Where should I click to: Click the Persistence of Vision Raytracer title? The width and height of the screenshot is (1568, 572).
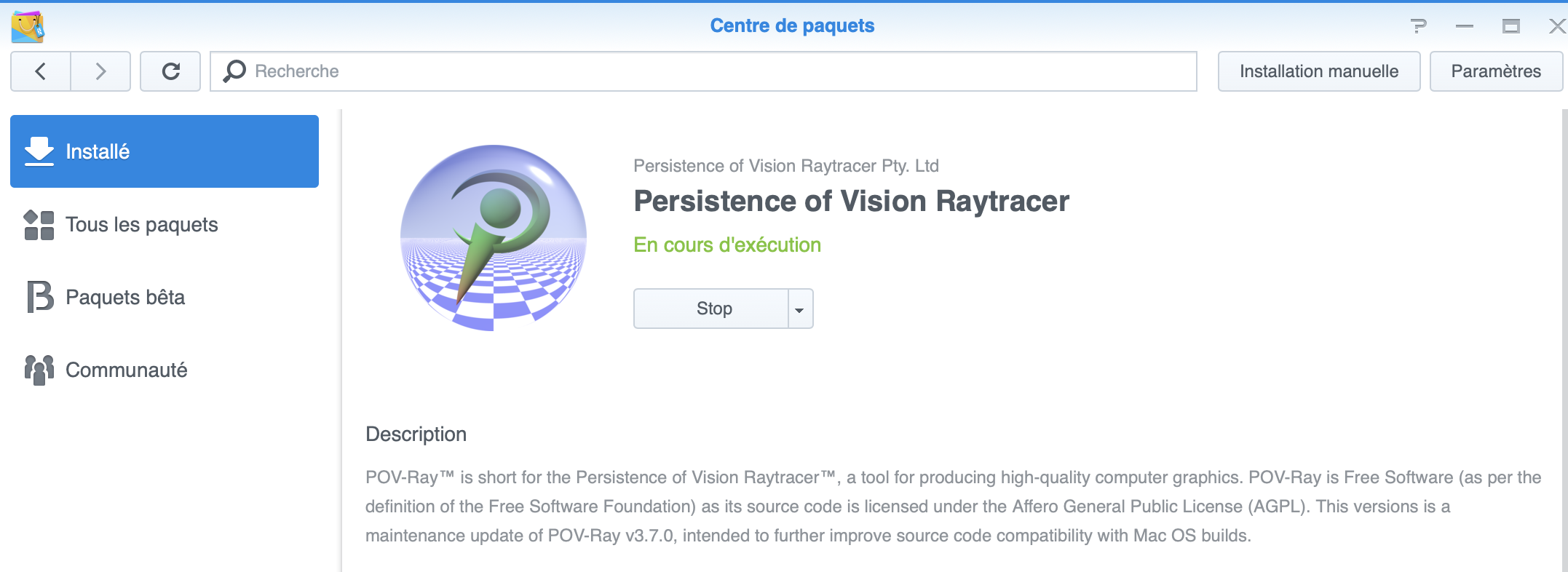(x=851, y=202)
